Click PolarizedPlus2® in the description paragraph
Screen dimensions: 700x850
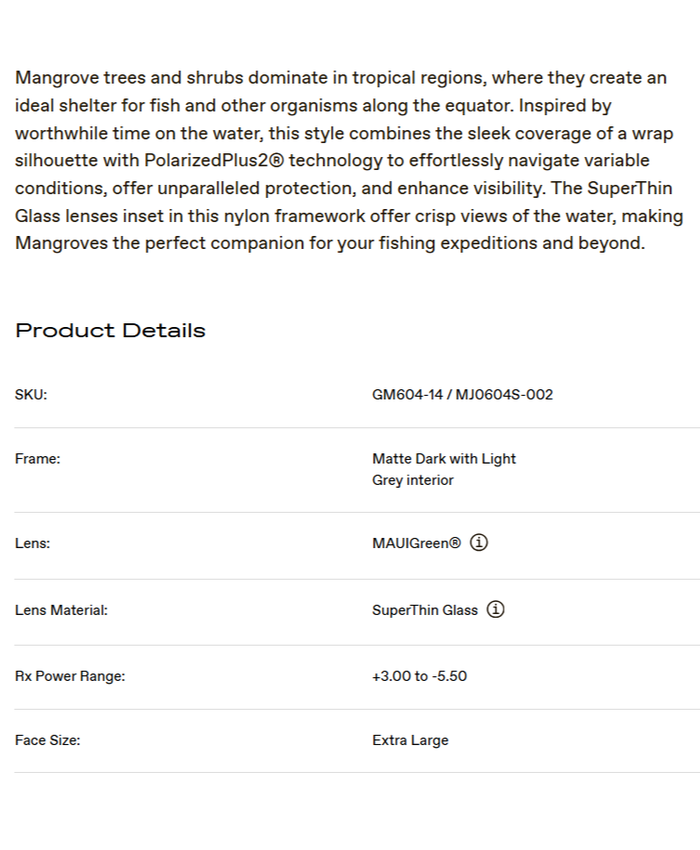click(x=214, y=160)
